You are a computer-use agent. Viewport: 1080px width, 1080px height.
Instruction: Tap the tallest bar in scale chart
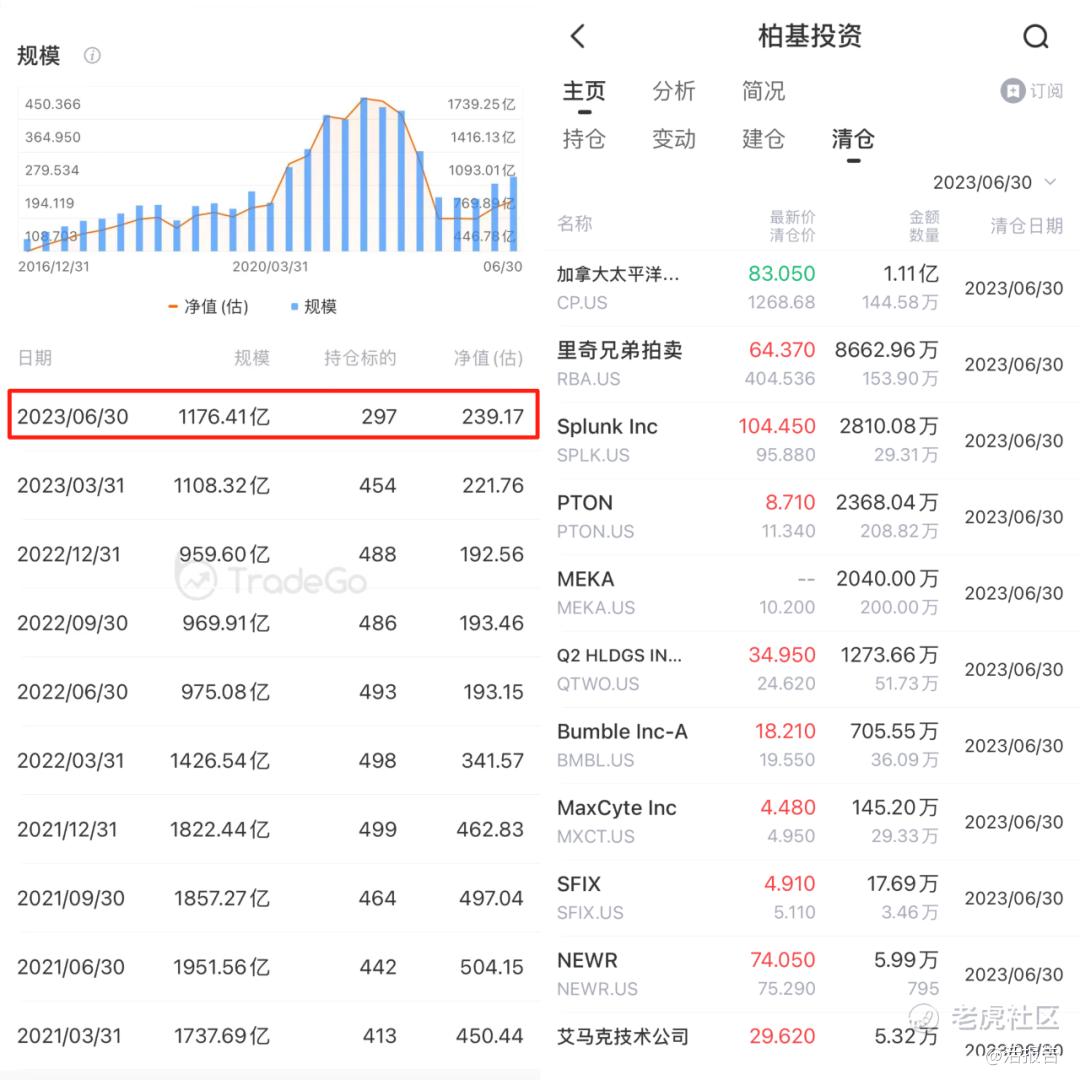pos(364,174)
